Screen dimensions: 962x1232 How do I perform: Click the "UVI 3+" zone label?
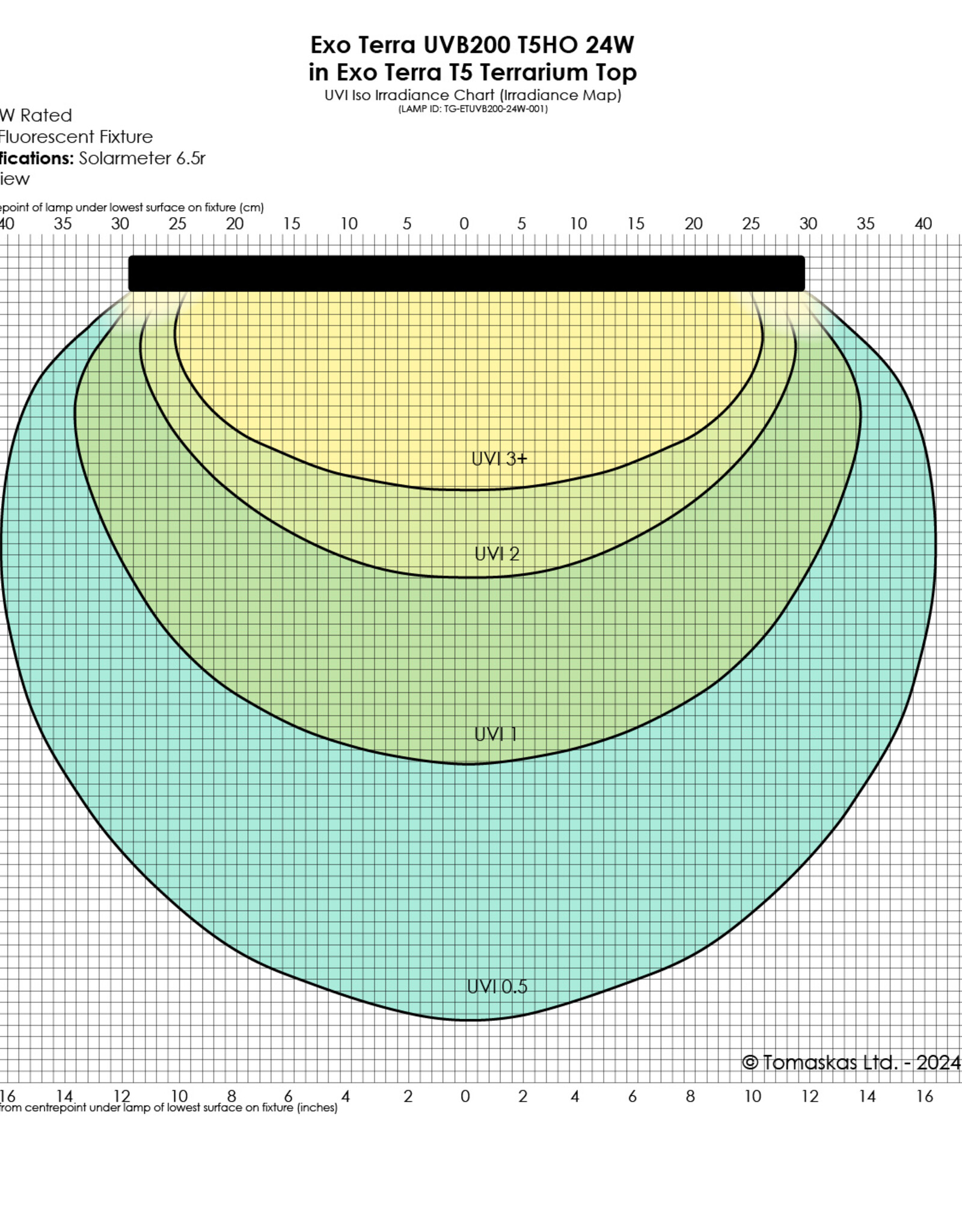click(498, 459)
